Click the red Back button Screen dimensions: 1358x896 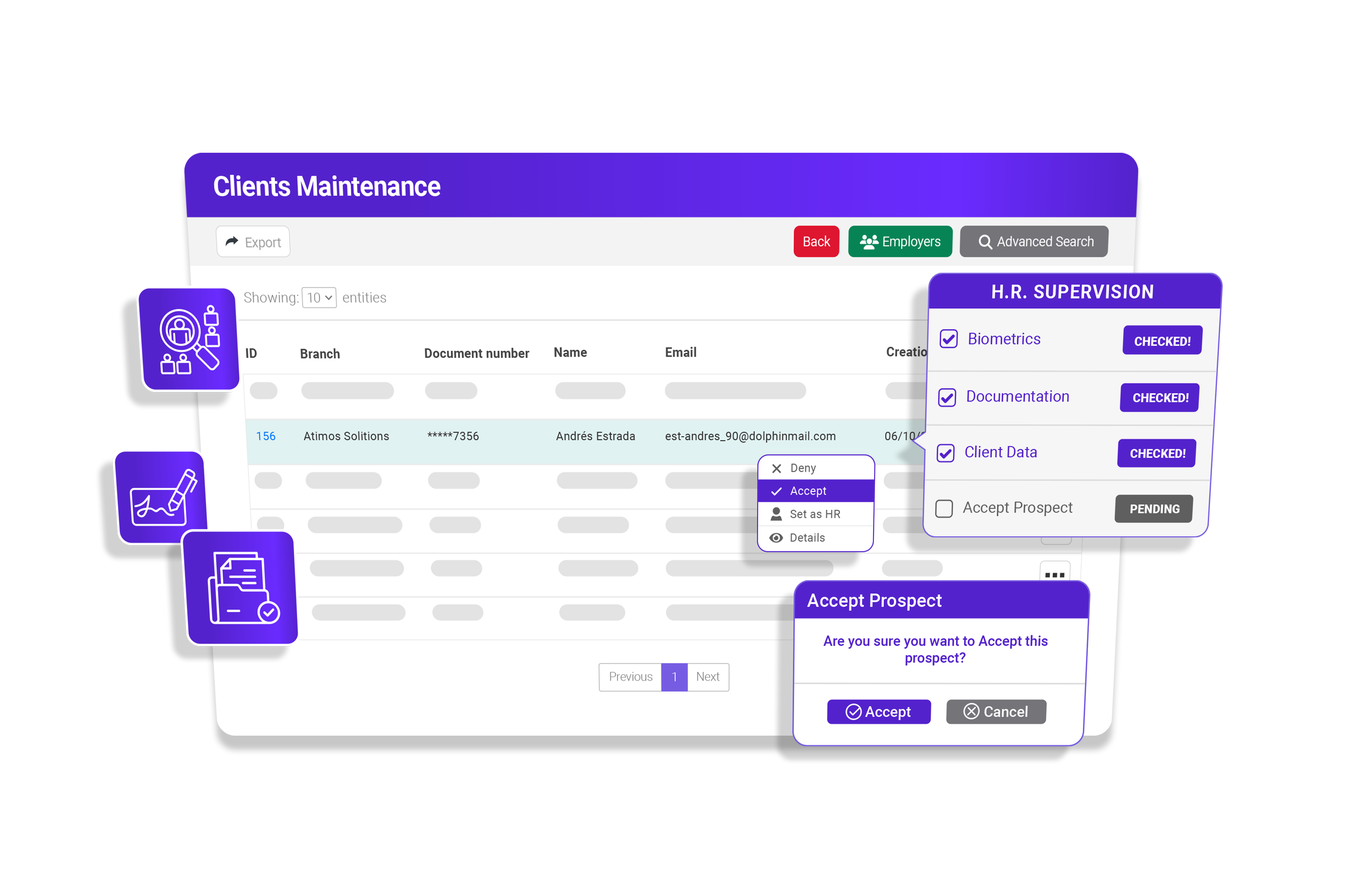(816, 242)
